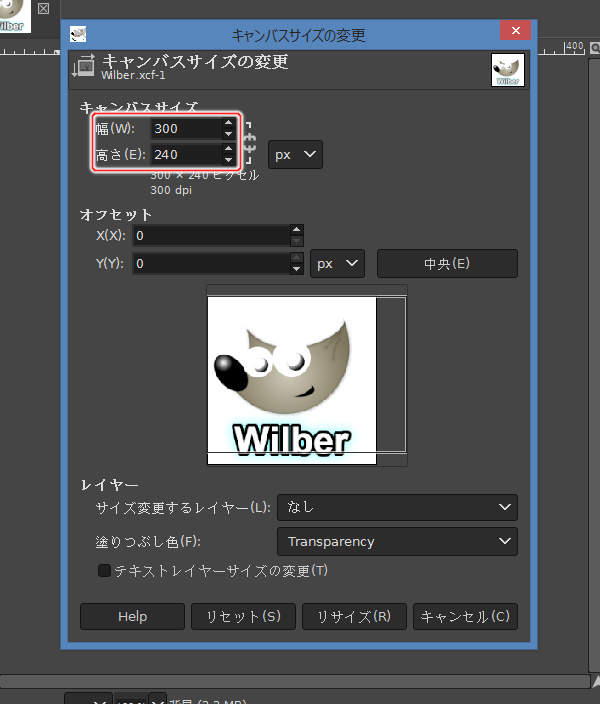
Task: Click the dialog title bar GIMP icon
Action: pos(78,34)
